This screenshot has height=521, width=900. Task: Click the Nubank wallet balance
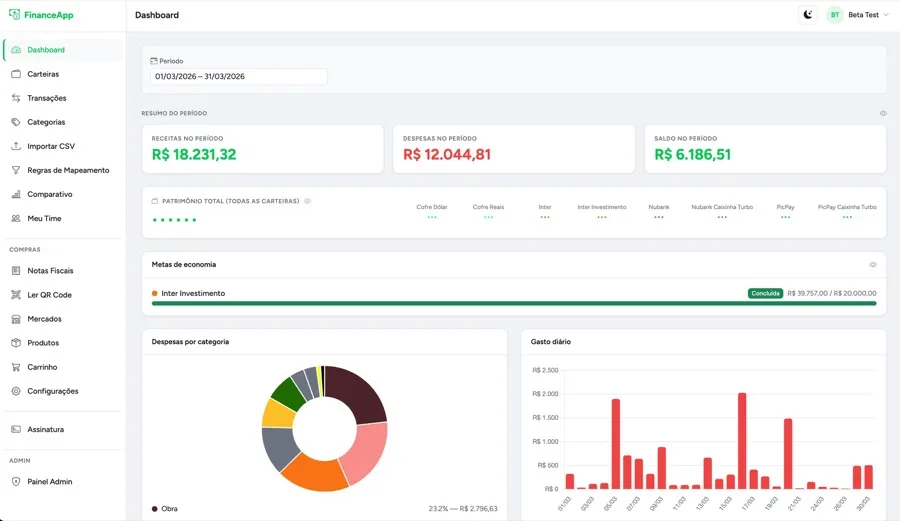659,217
